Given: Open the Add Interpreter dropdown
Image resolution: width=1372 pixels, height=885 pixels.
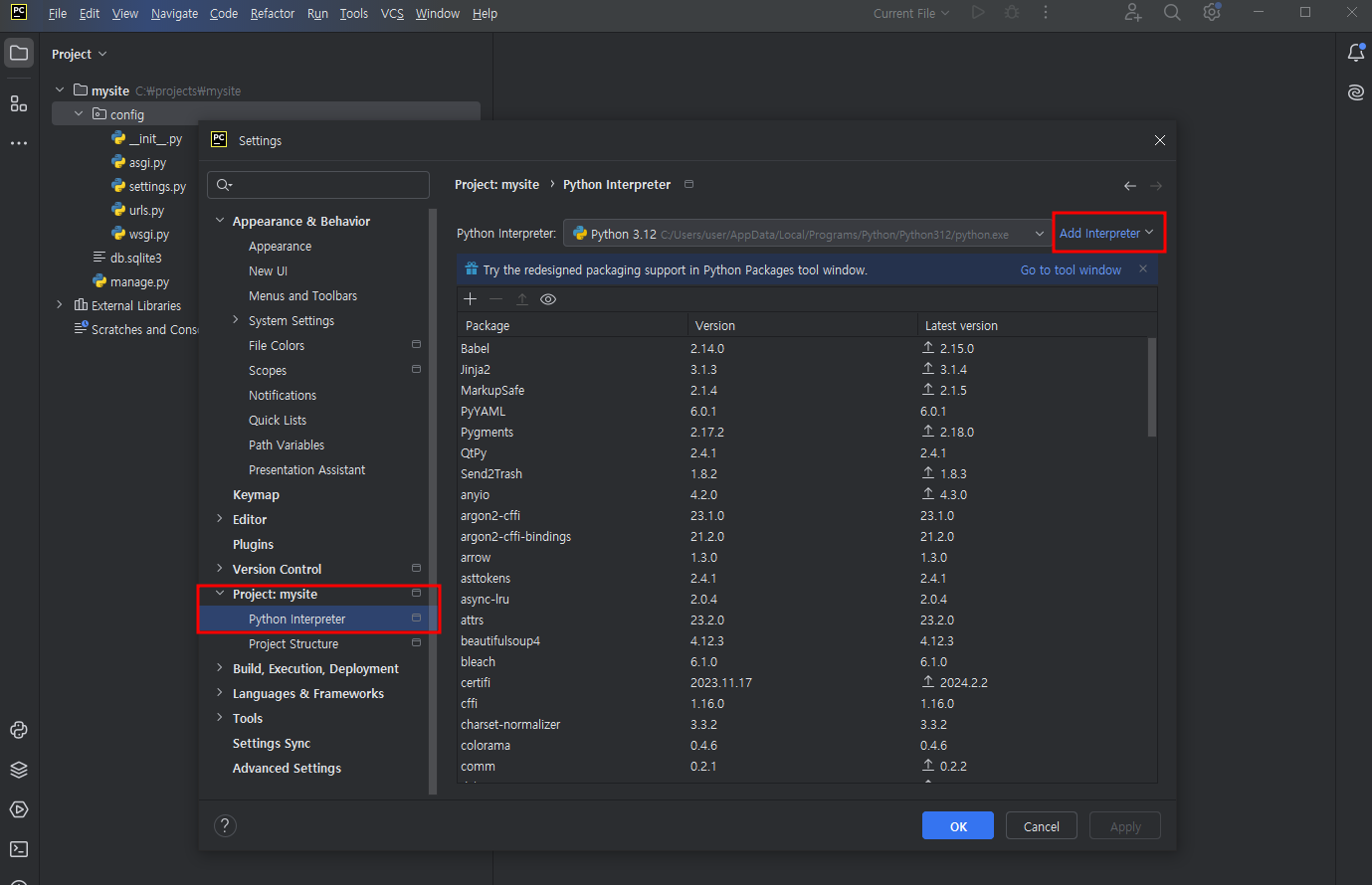Looking at the screenshot, I should pyautogui.click(x=1106, y=233).
